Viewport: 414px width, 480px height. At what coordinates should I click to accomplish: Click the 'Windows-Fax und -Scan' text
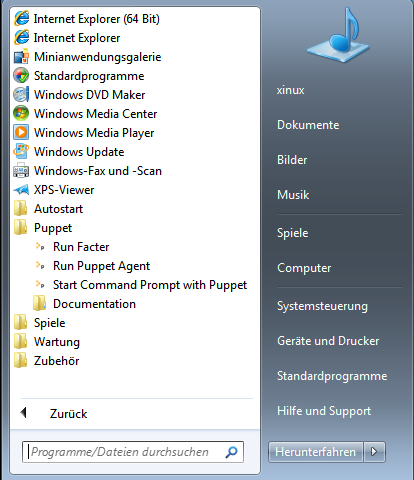click(x=98, y=171)
